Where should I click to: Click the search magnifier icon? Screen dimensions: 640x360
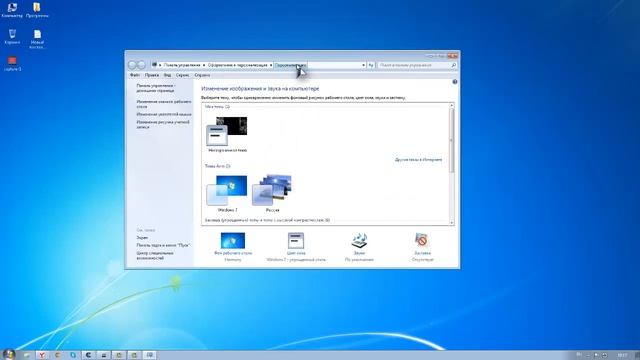[x=453, y=65]
